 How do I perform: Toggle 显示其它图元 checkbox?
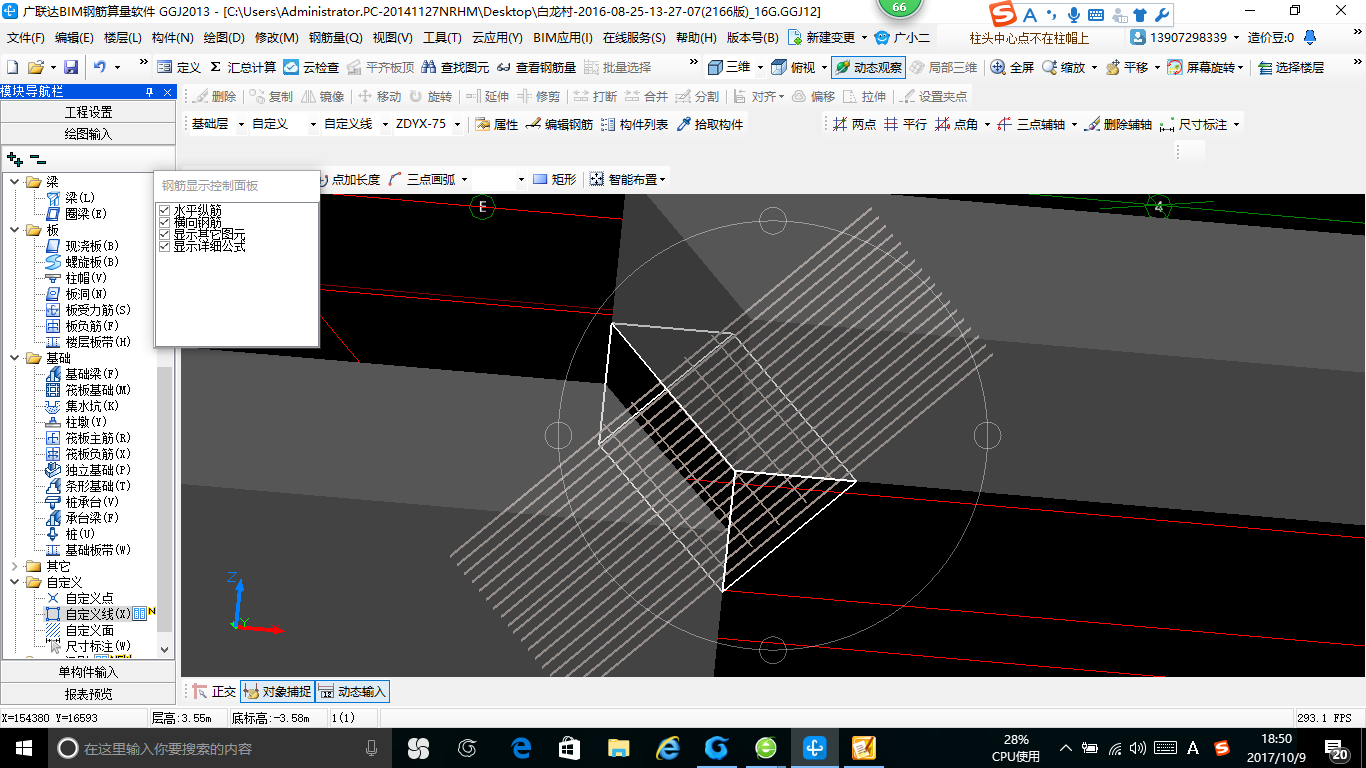click(x=165, y=234)
